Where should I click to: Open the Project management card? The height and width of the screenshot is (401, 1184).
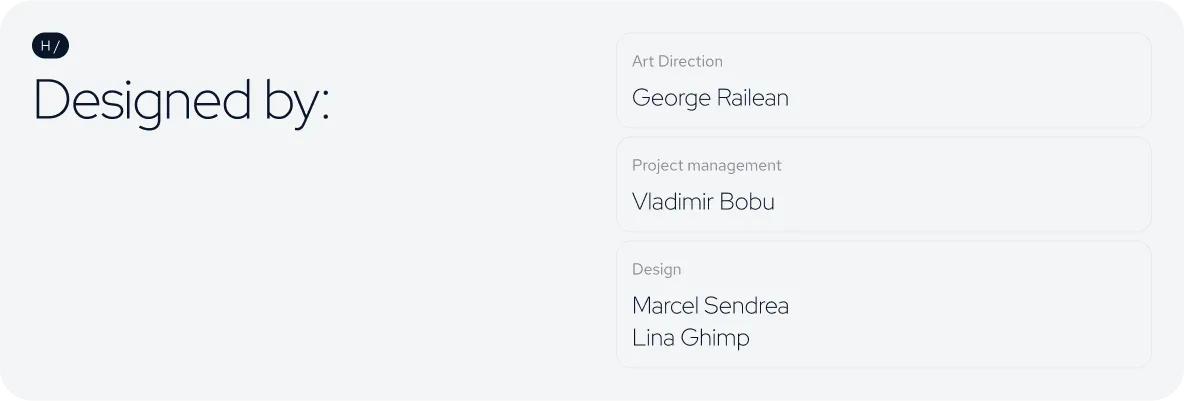(883, 184)
